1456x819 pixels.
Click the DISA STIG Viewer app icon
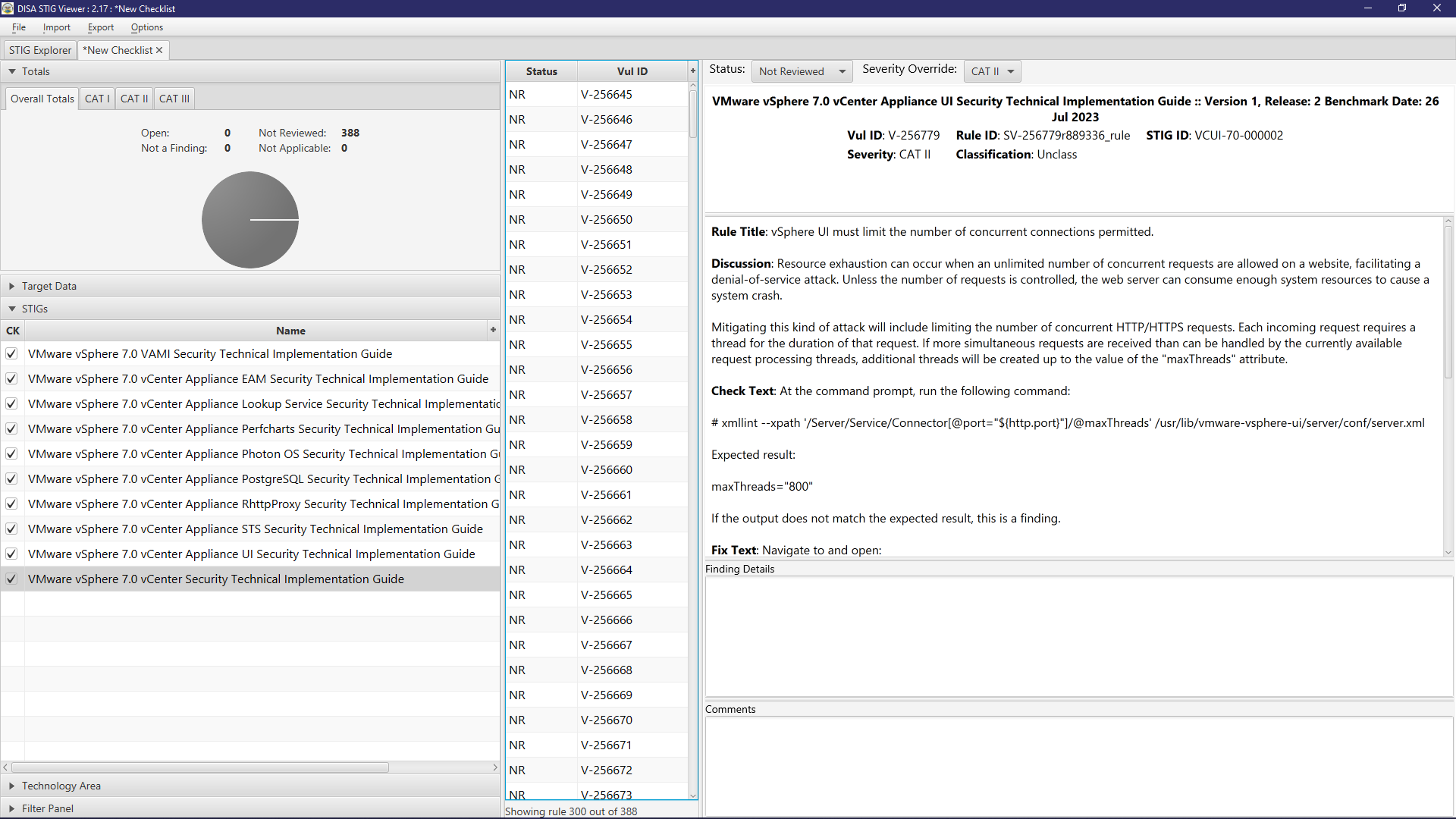click(8, 8)
